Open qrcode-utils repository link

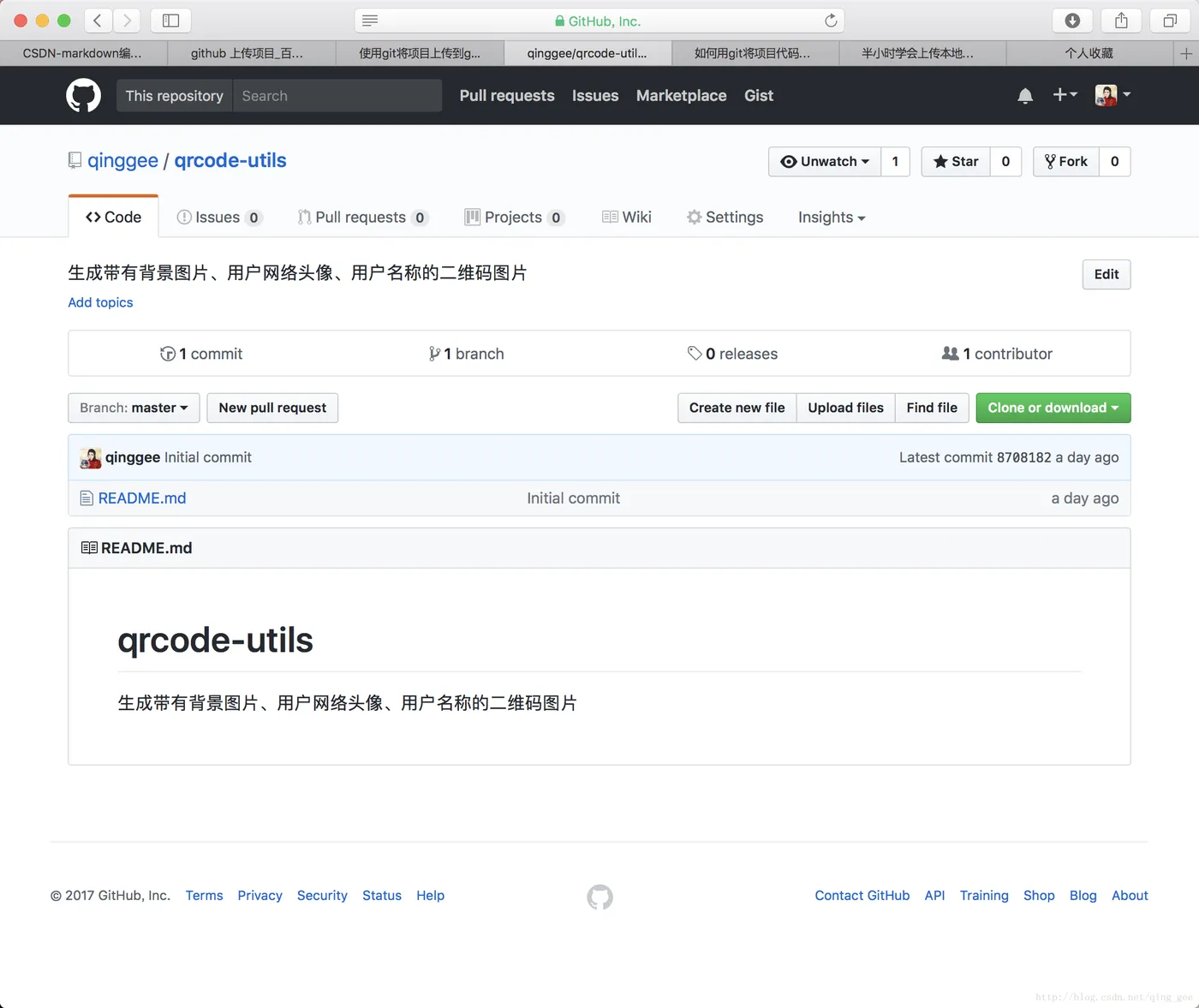[x=230, y=161]
